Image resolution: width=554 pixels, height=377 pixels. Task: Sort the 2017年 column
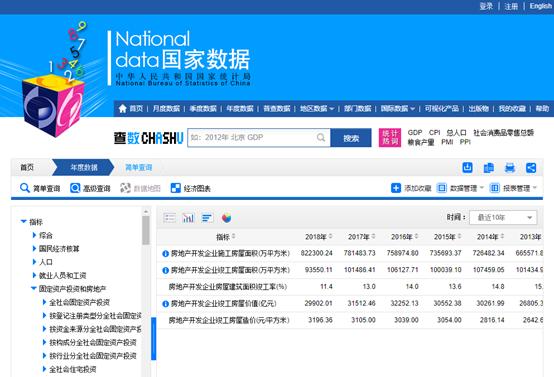373,236
